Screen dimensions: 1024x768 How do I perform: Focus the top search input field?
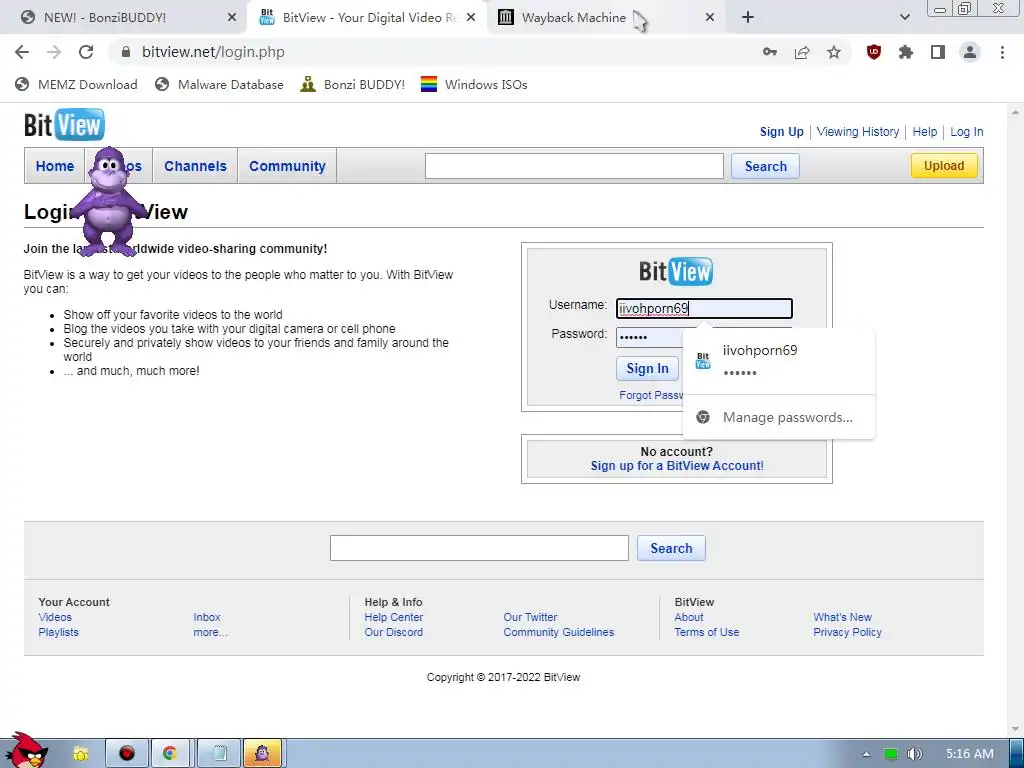tap(574, 166)
